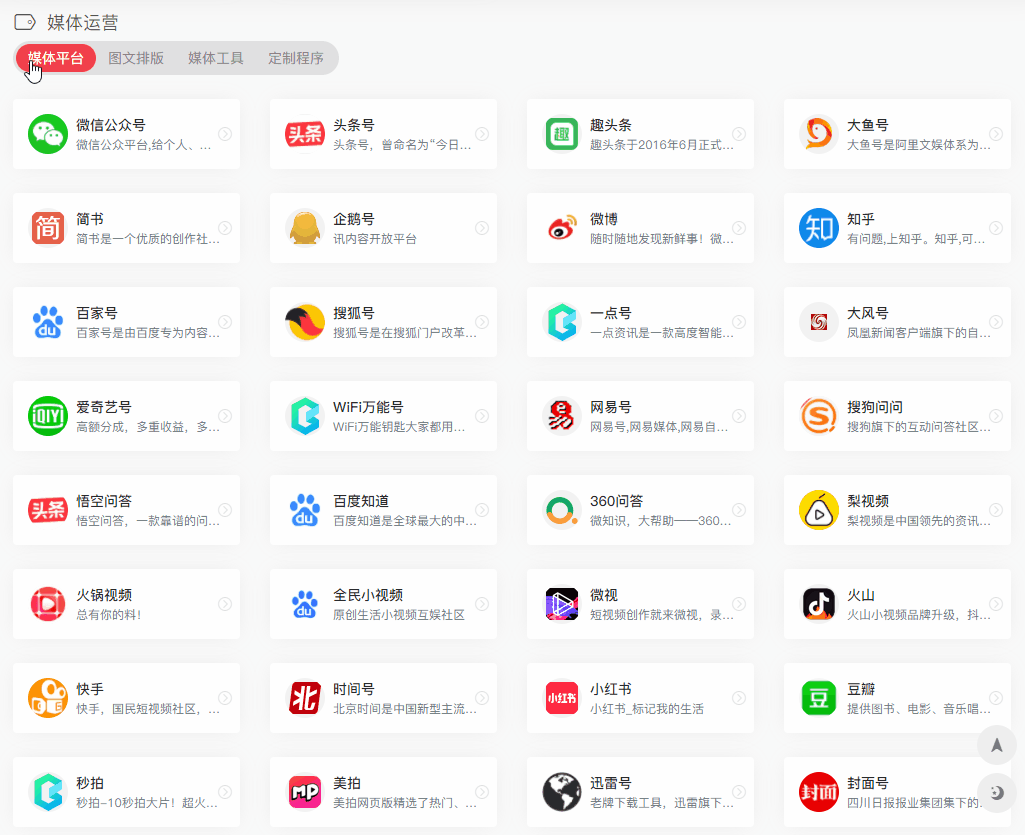The height and width of the screenshot is (835, 1025).
Task: Click the 简书 red icon
Action: coord(48,228)
